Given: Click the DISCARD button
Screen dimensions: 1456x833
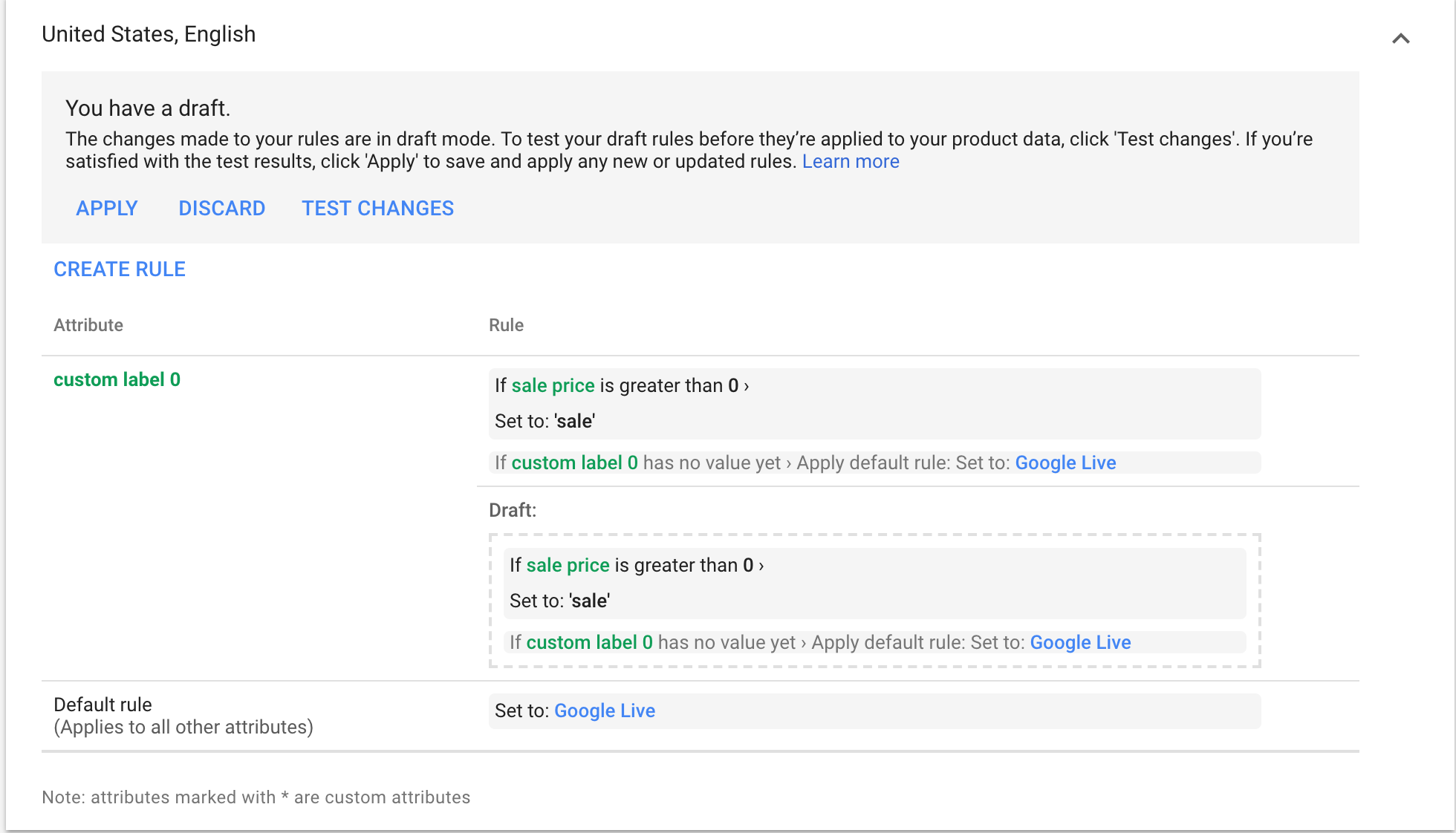Looking at the screenshot, I should click(x=221, y=209).
